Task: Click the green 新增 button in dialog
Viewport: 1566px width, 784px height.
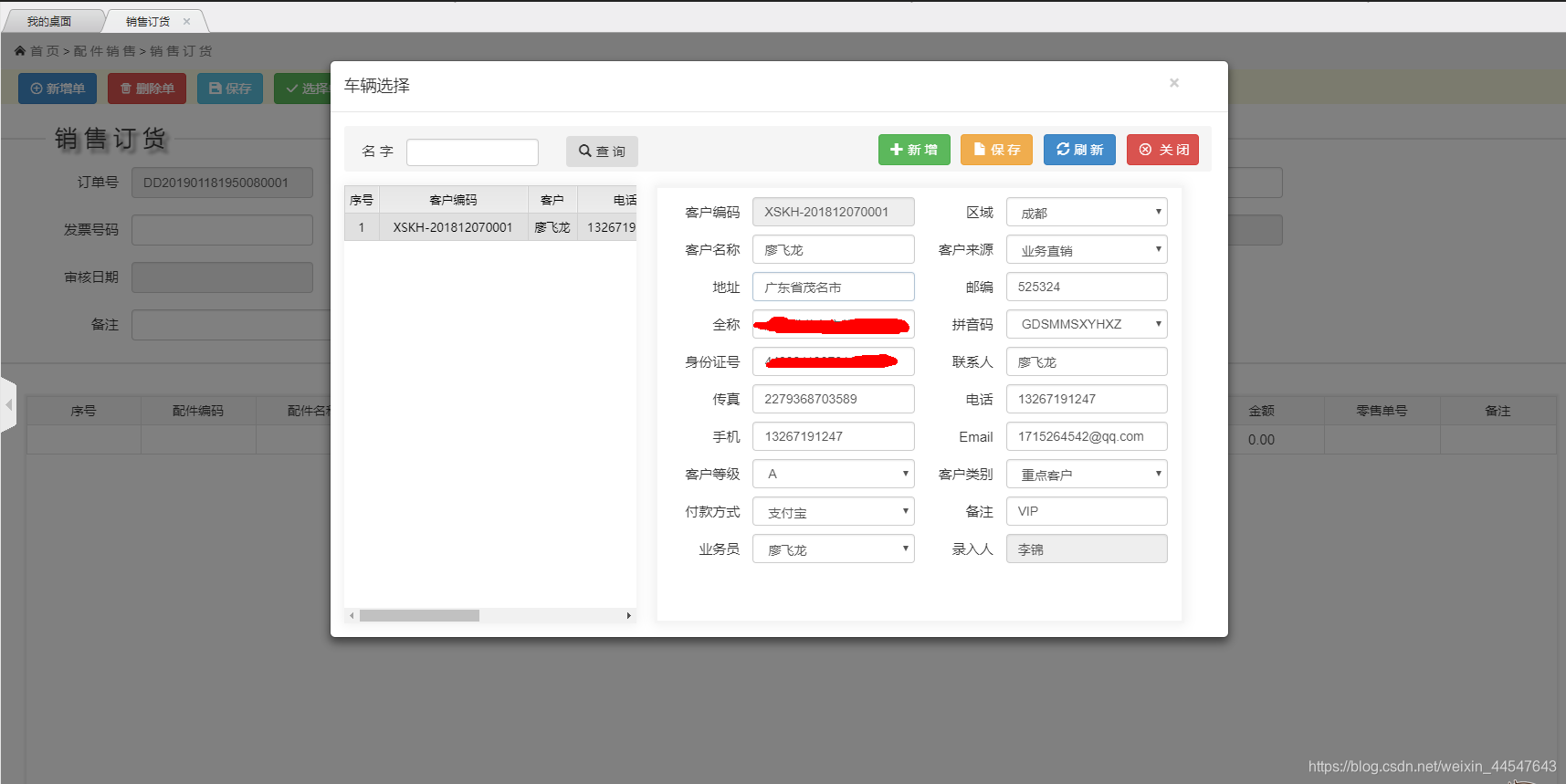Action: click(914, 150)
